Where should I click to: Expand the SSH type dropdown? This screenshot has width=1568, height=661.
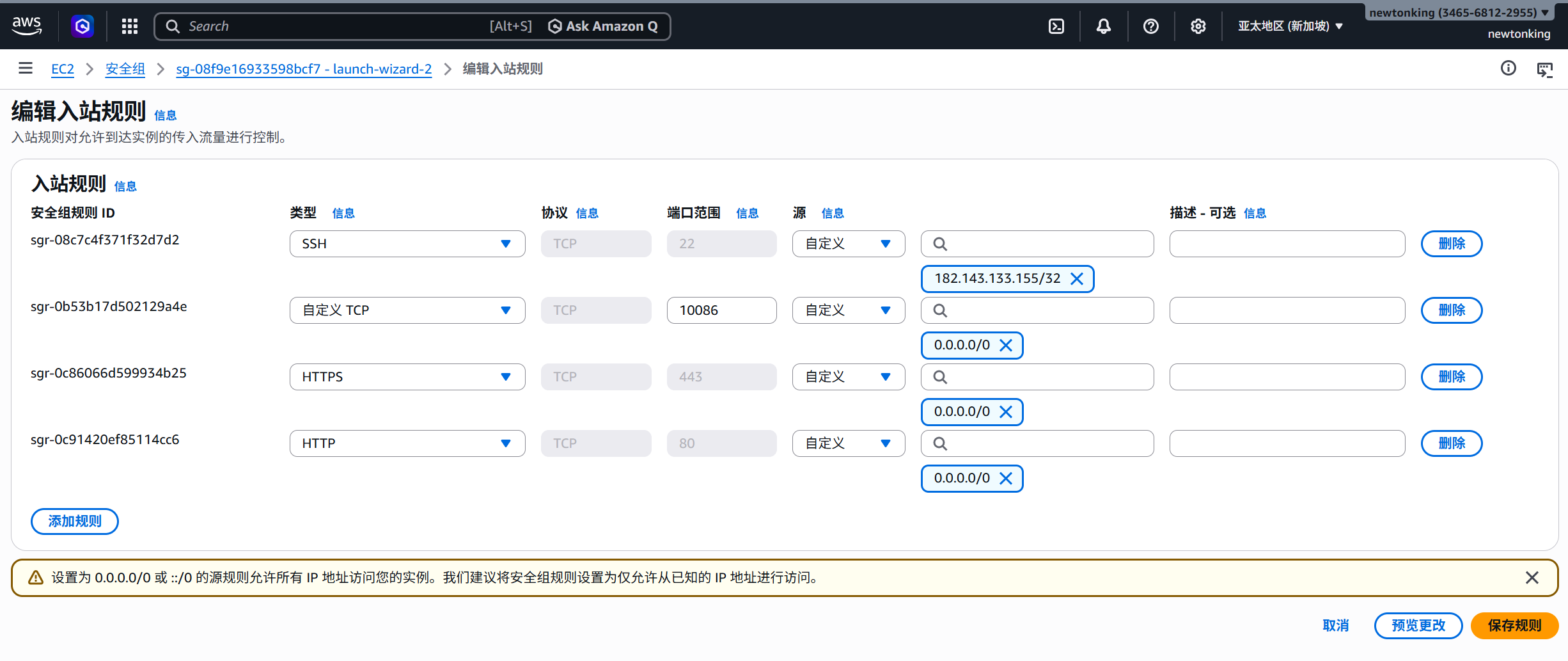pos(407,244)
